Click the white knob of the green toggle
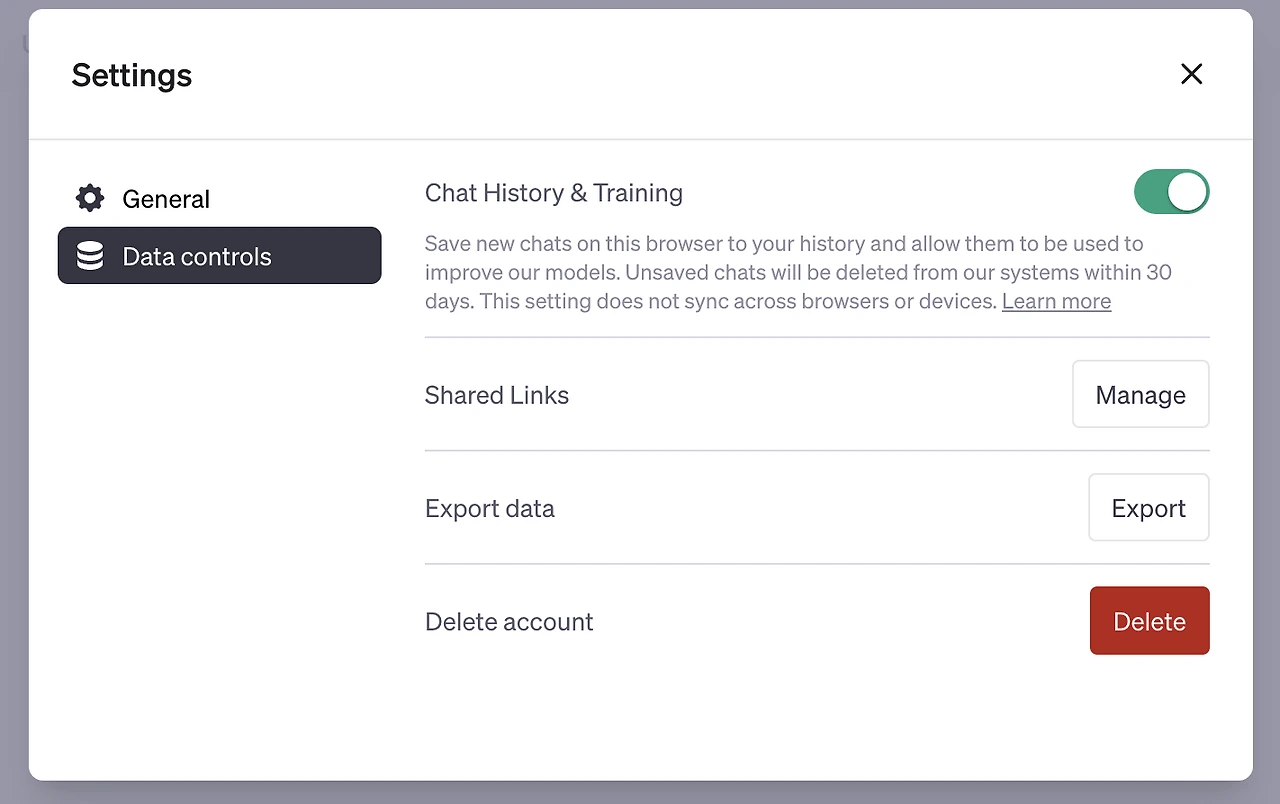1280x804 pixels. (x=1187, y=192)
